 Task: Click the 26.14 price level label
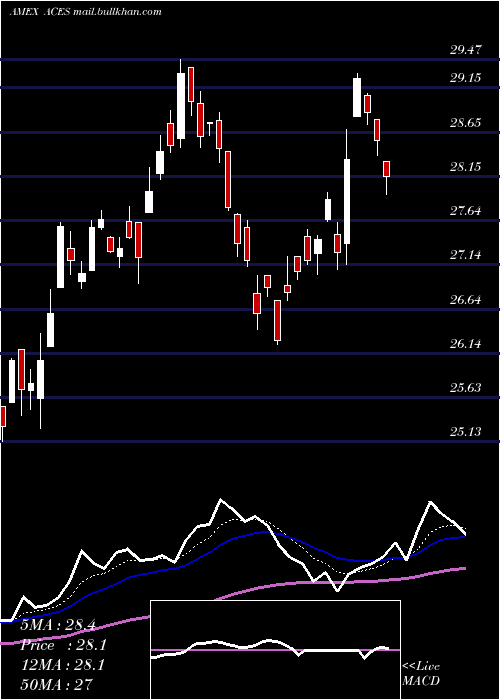point(466,344)
